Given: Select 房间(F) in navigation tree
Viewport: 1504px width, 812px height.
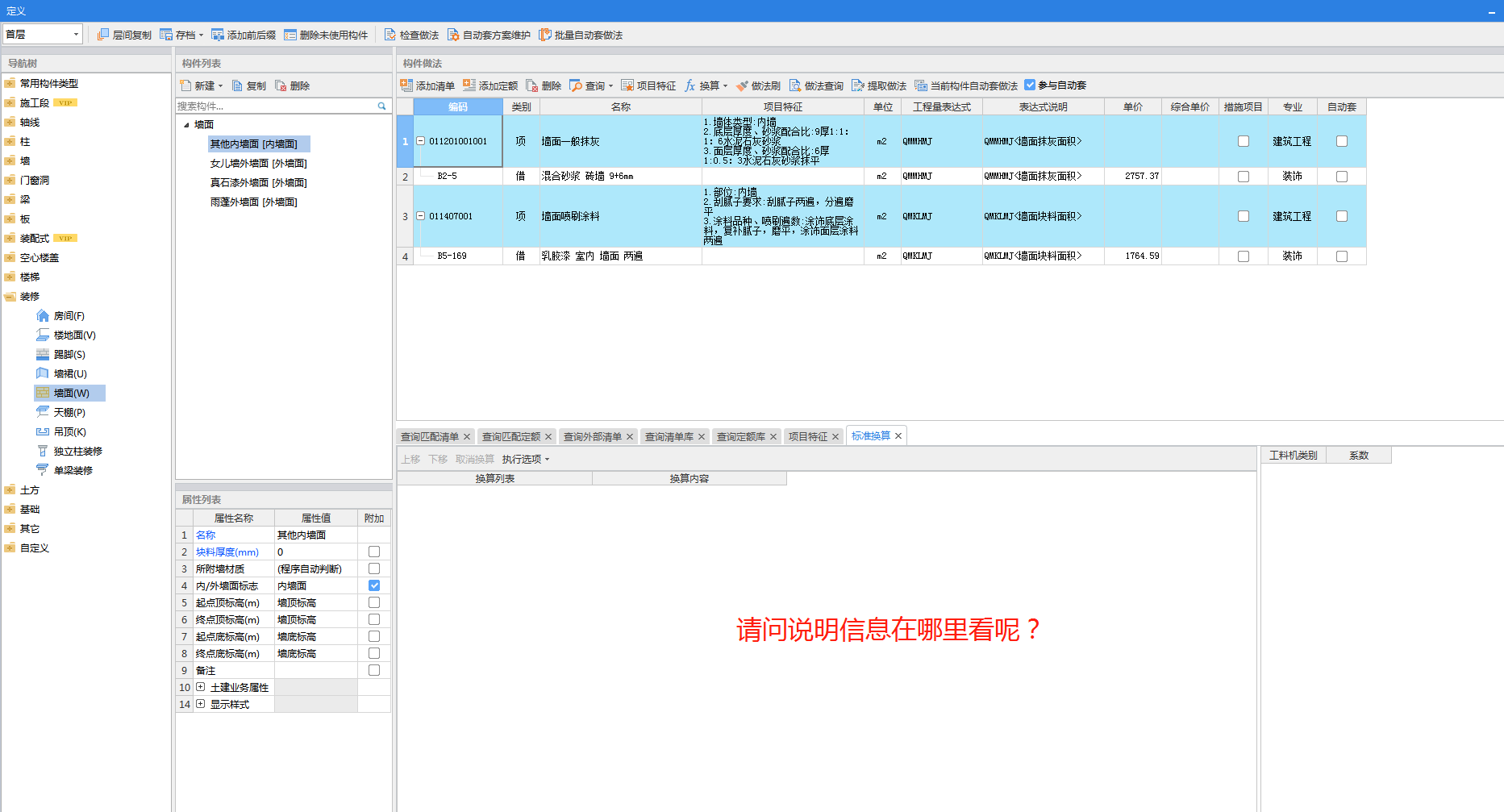Looking at the screenshot, I should [60, 316].
